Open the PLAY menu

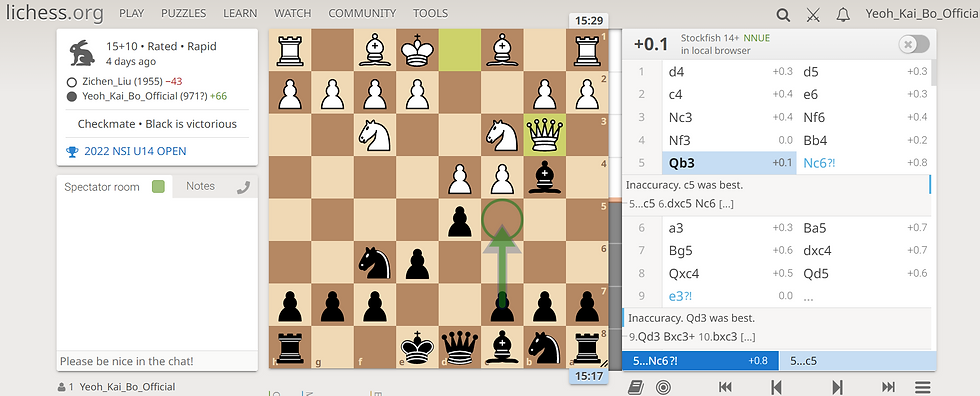131,13
